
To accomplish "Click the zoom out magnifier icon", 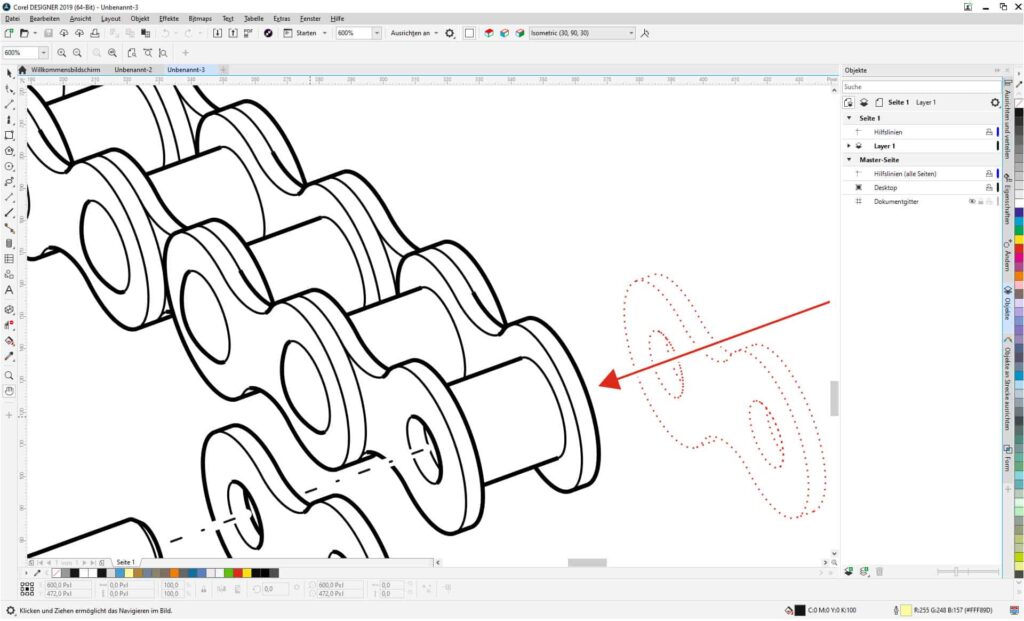I will tap(78, 53).
